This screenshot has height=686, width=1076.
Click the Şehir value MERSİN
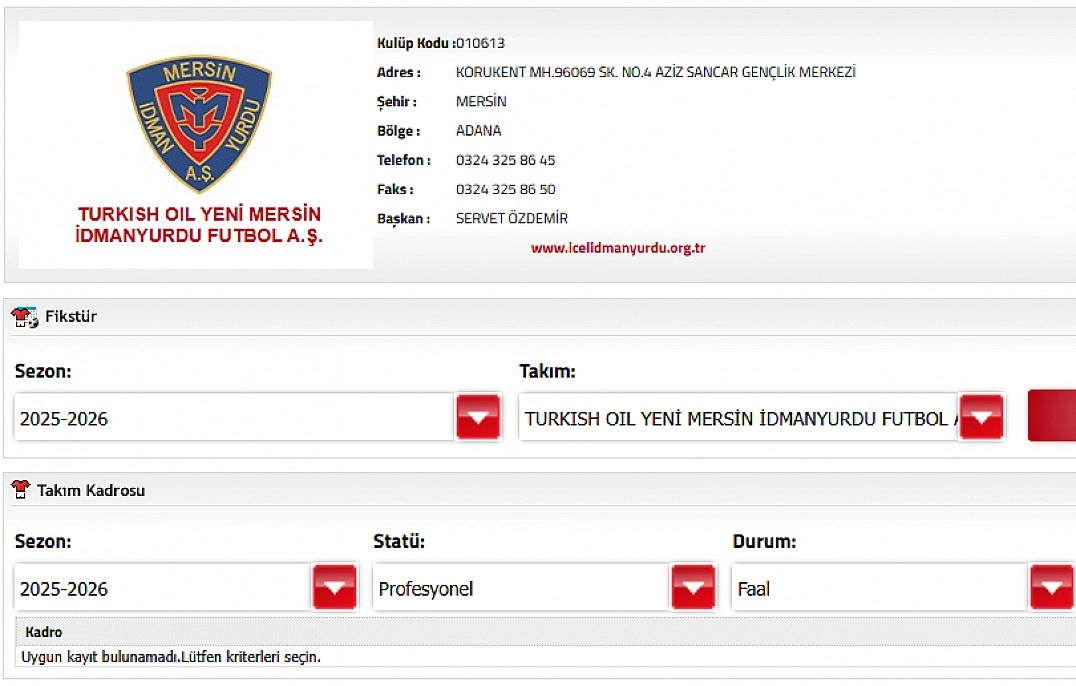(481, 102)
